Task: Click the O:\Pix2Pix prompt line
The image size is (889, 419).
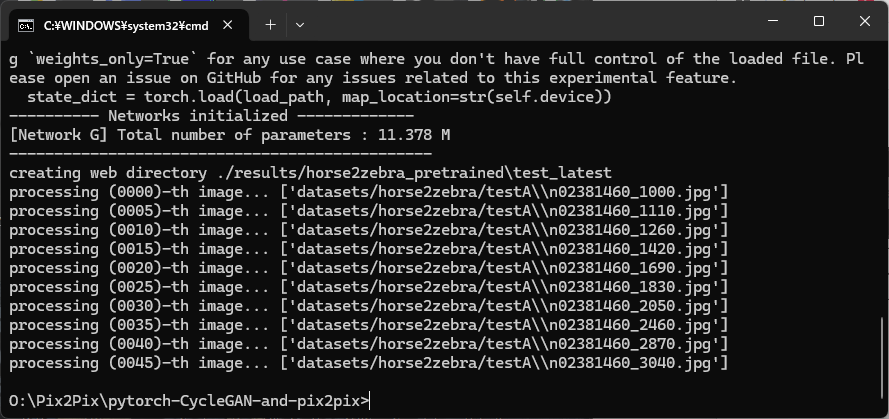Action: tap(189, 401)
